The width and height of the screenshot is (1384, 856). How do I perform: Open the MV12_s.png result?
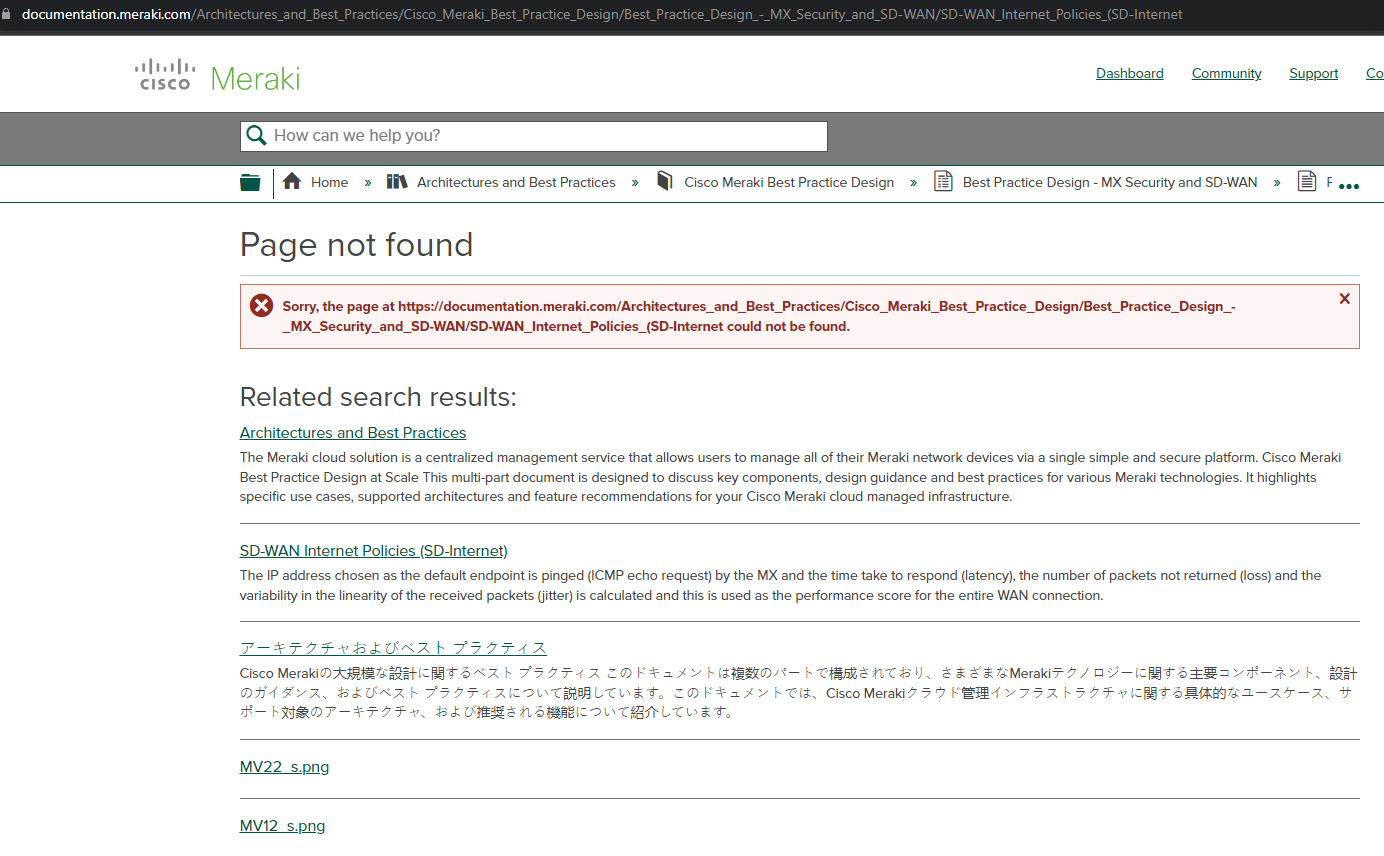pyautogui.click(x=282, y=825)
